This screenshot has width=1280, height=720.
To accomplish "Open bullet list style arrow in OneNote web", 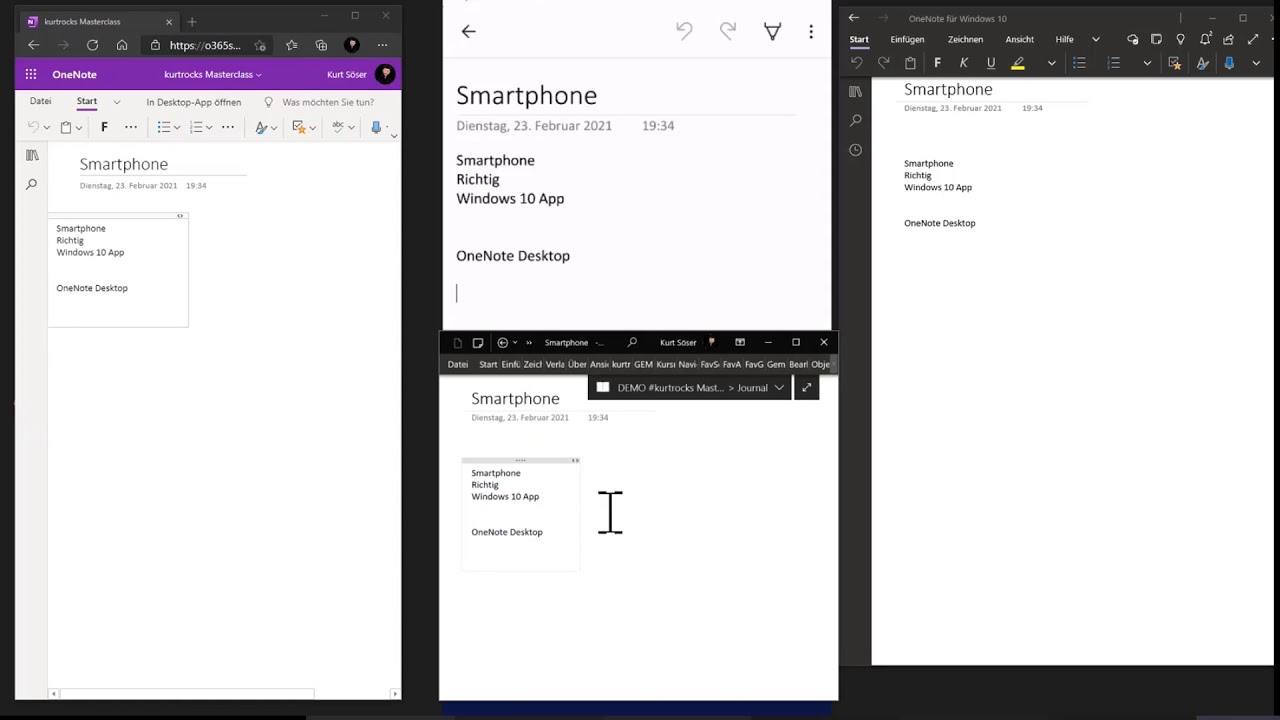I will (177, 128).
